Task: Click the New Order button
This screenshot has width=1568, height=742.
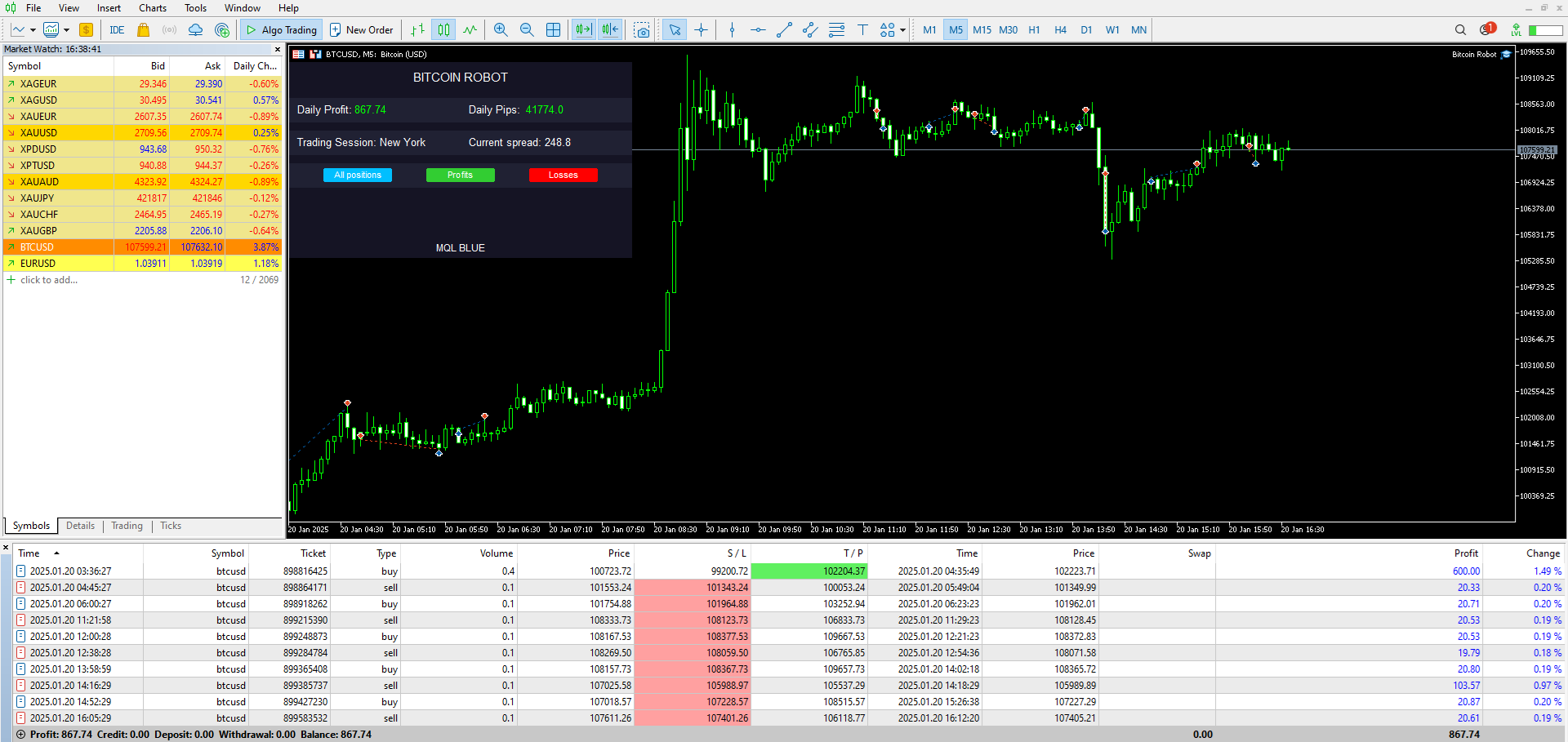Action: (x=361, y=30)
